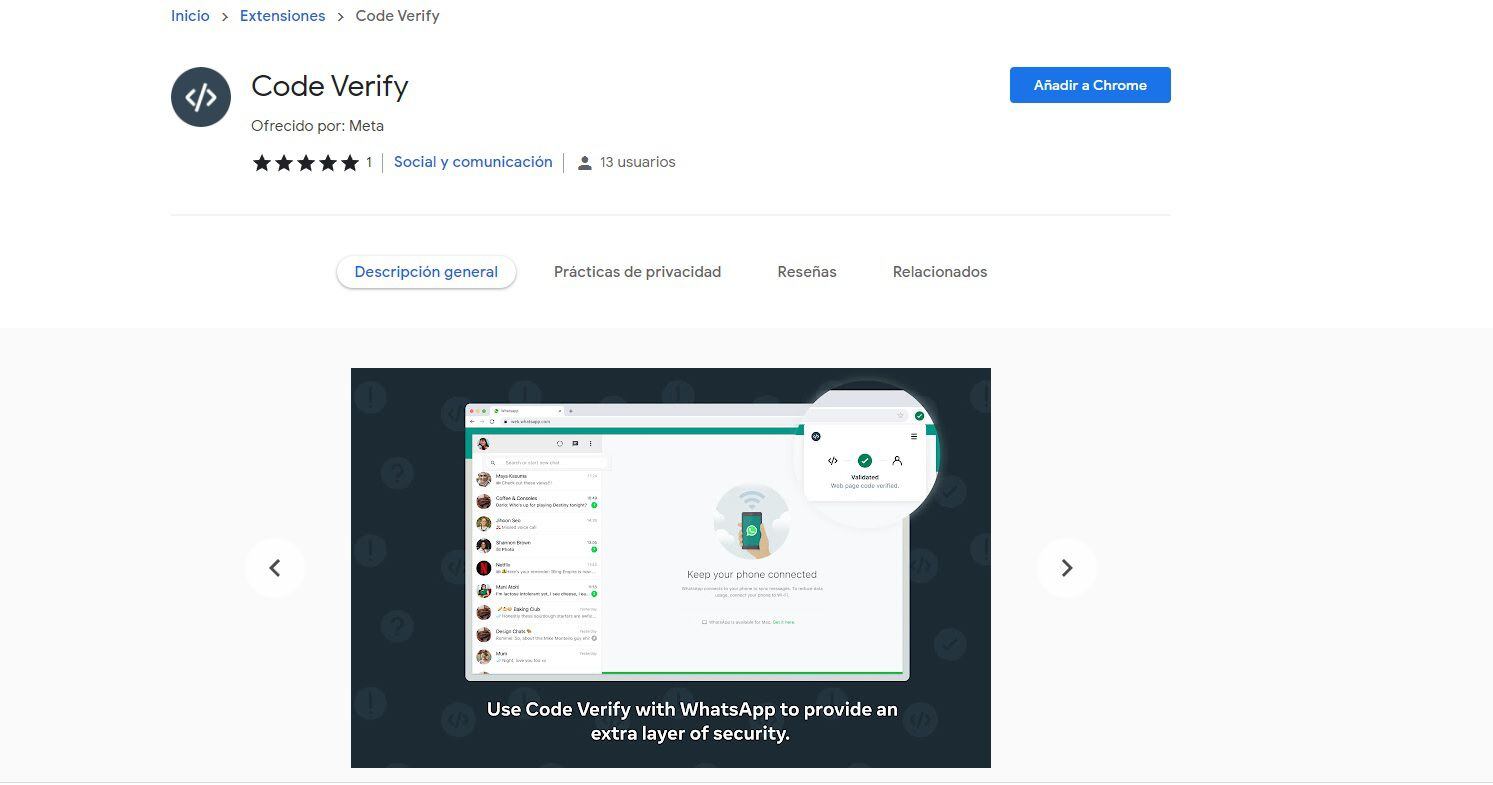
Task: Click the green validated checkmark in screenshot
Action: [x=865, y=461]
